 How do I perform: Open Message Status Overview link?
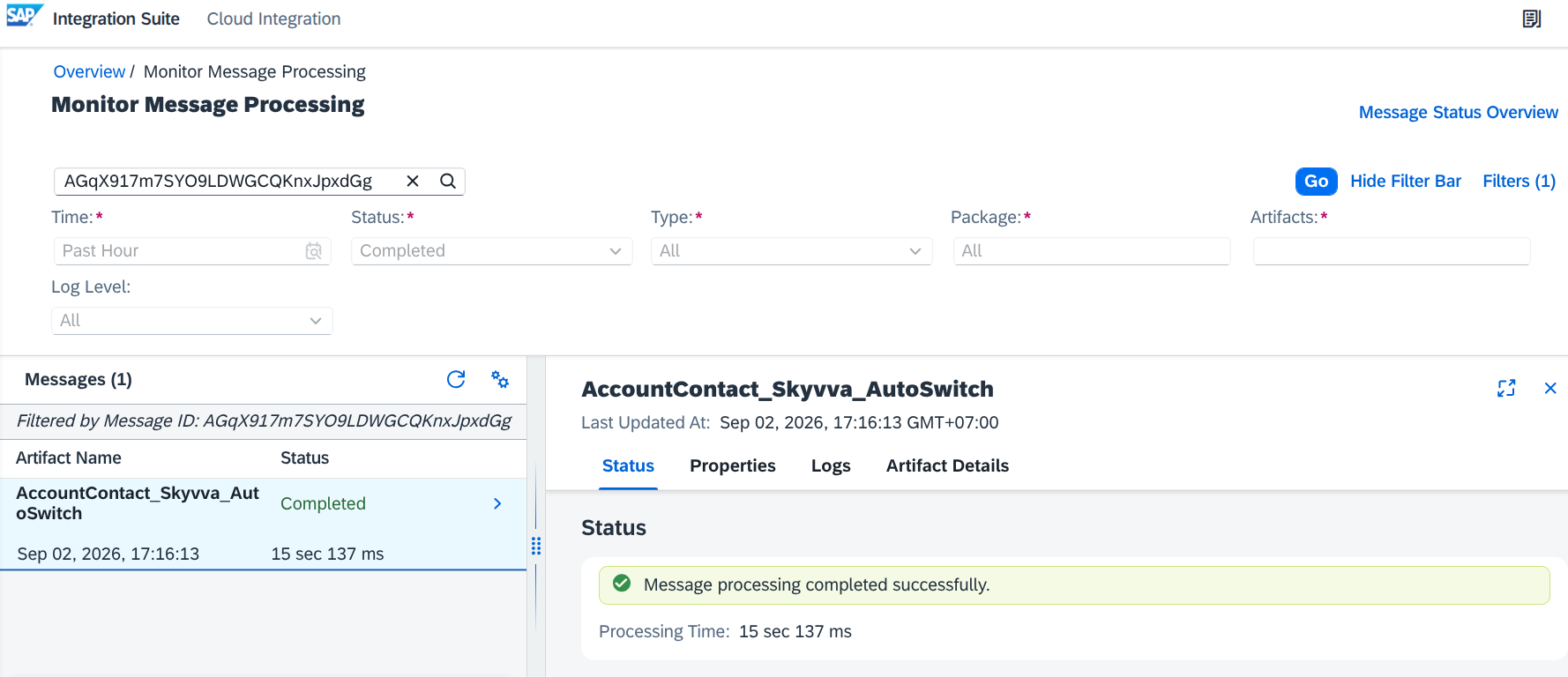click(1459, 112)
